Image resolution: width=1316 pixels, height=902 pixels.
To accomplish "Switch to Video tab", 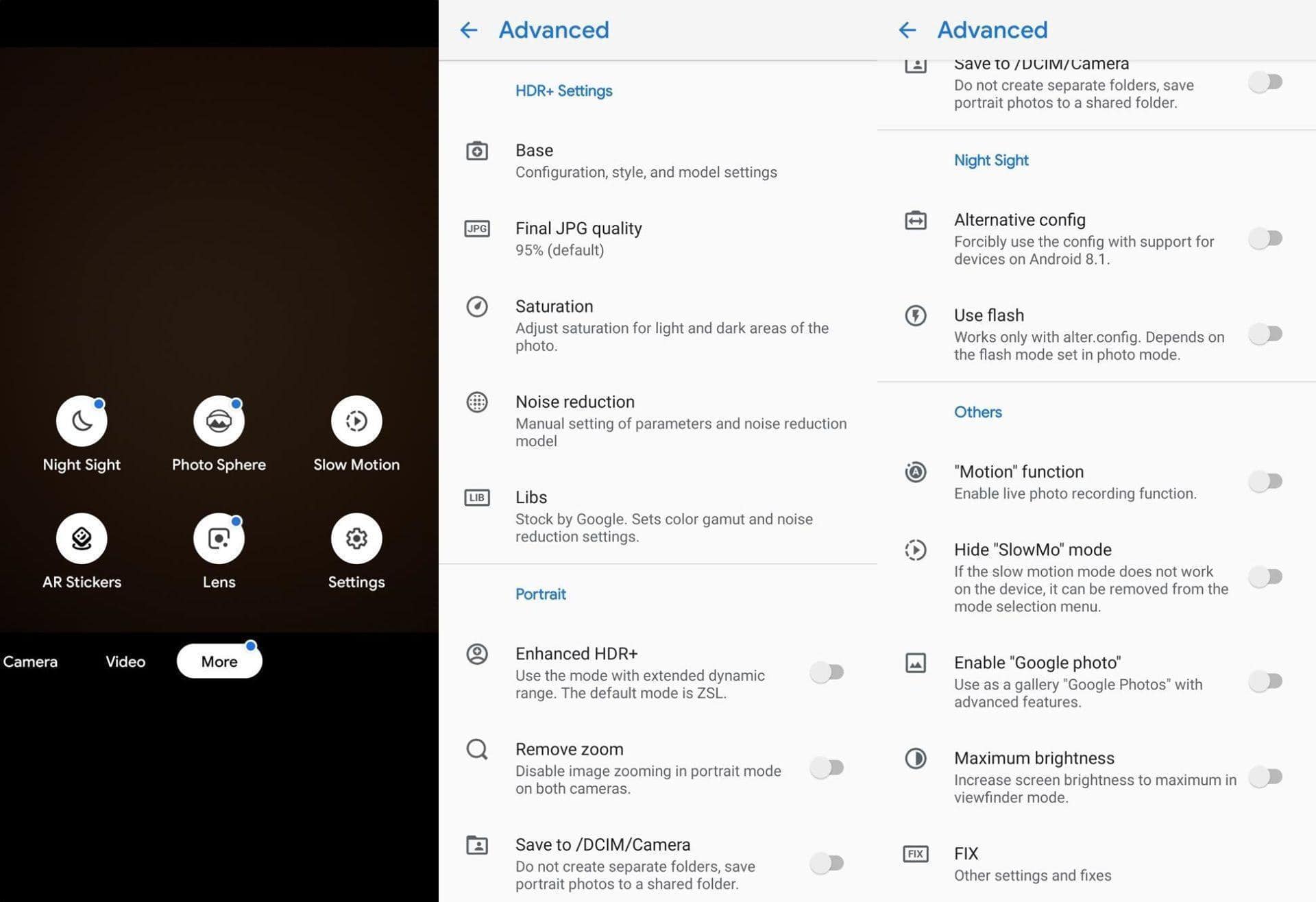I will 125,660.
